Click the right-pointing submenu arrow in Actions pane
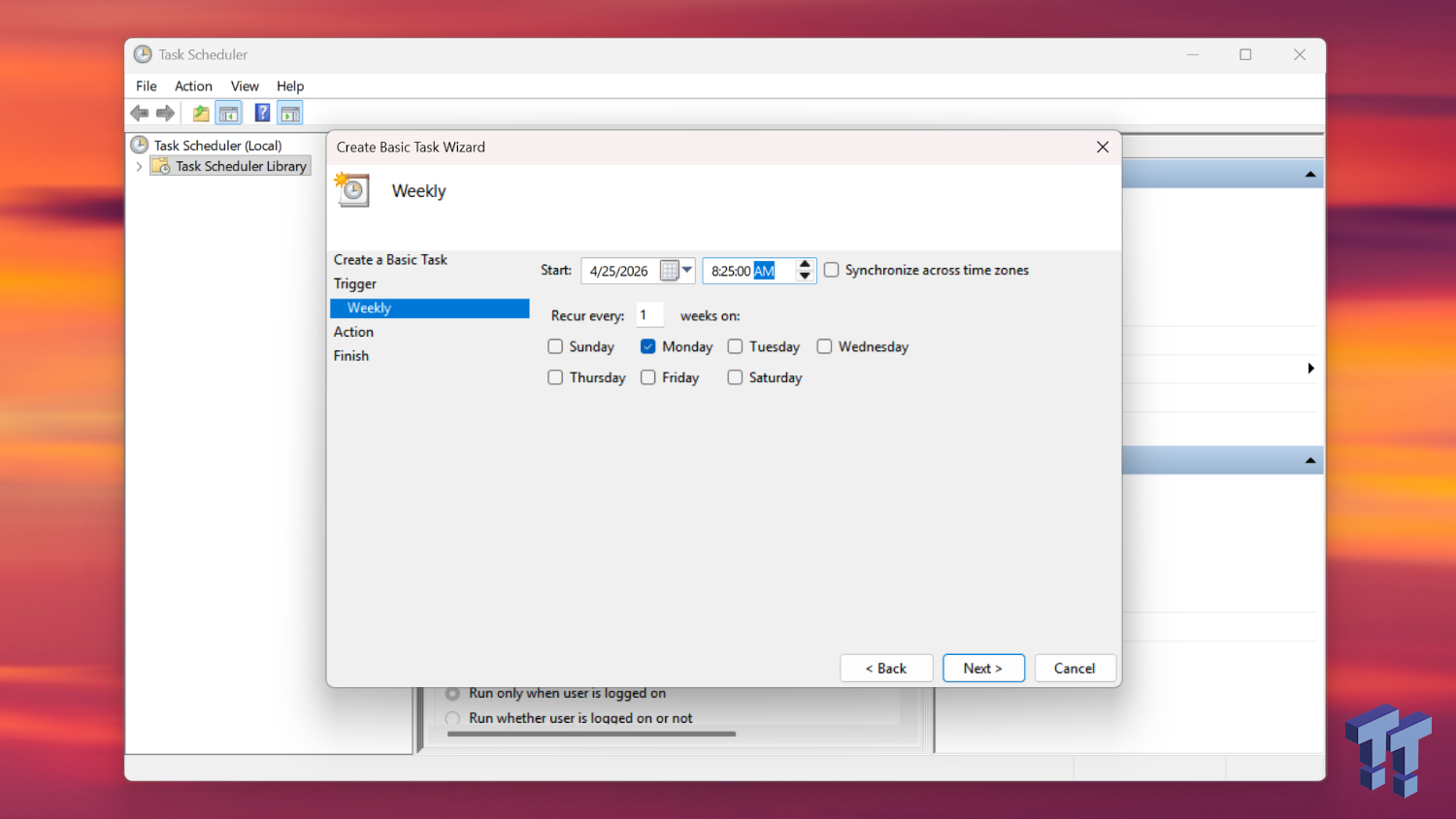The width and height of the screenshot is (1456, 819). point(1310,369)
